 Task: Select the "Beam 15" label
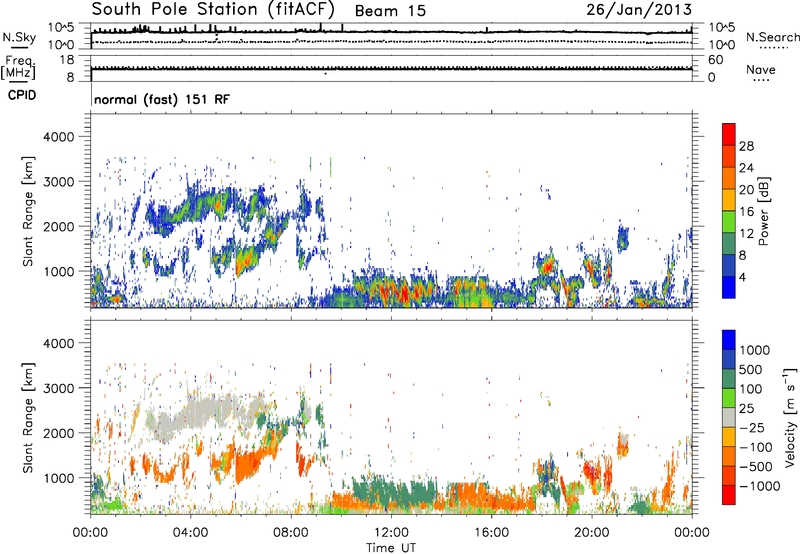(390, 11)
